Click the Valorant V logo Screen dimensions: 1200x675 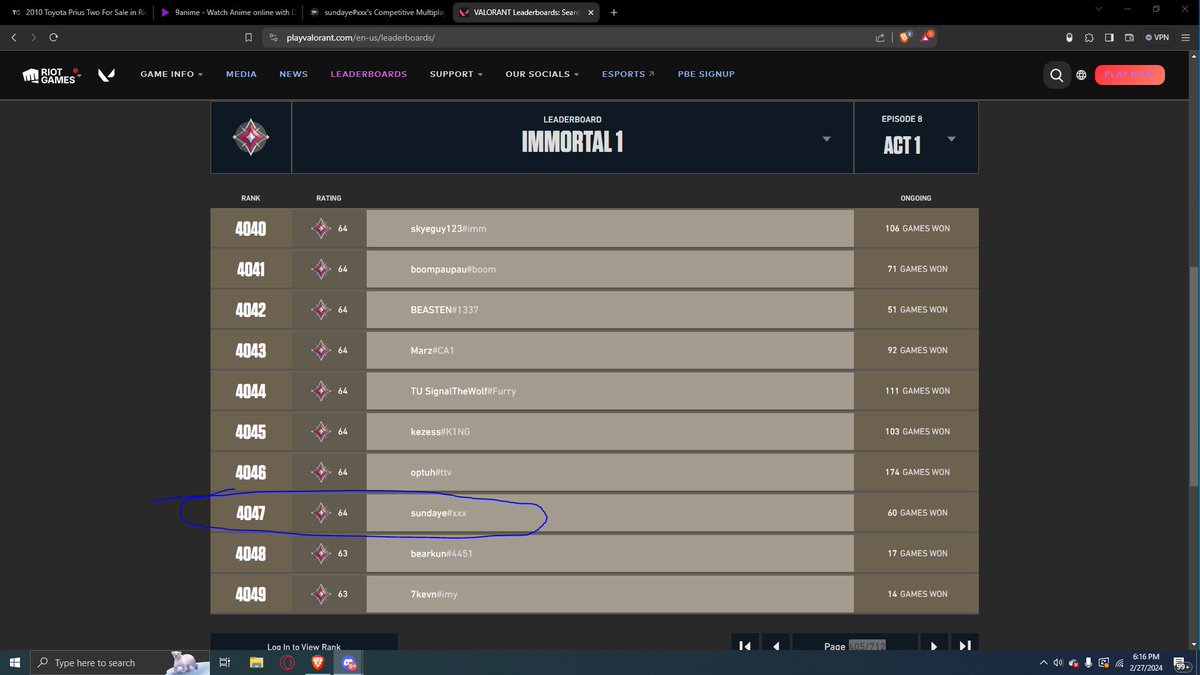[x=107, y=75]
